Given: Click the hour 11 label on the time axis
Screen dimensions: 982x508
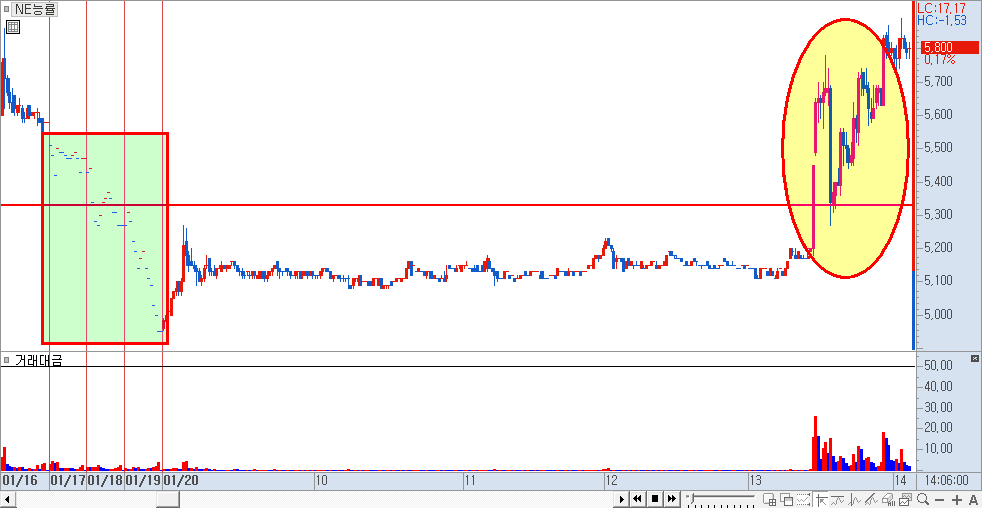Looking at the screenshot, I should click(471, 480).
